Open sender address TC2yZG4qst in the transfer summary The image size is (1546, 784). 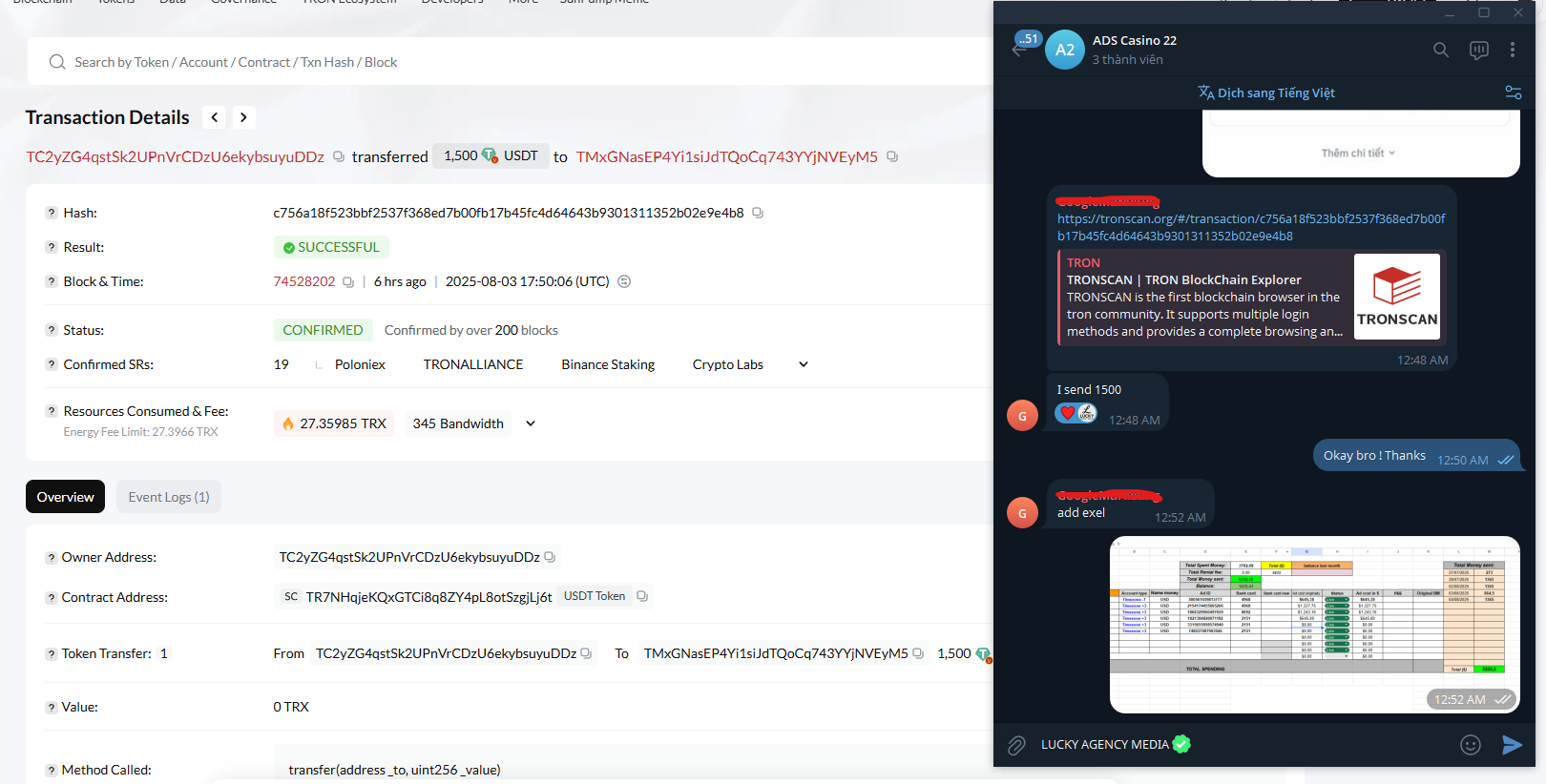(176, 156)
